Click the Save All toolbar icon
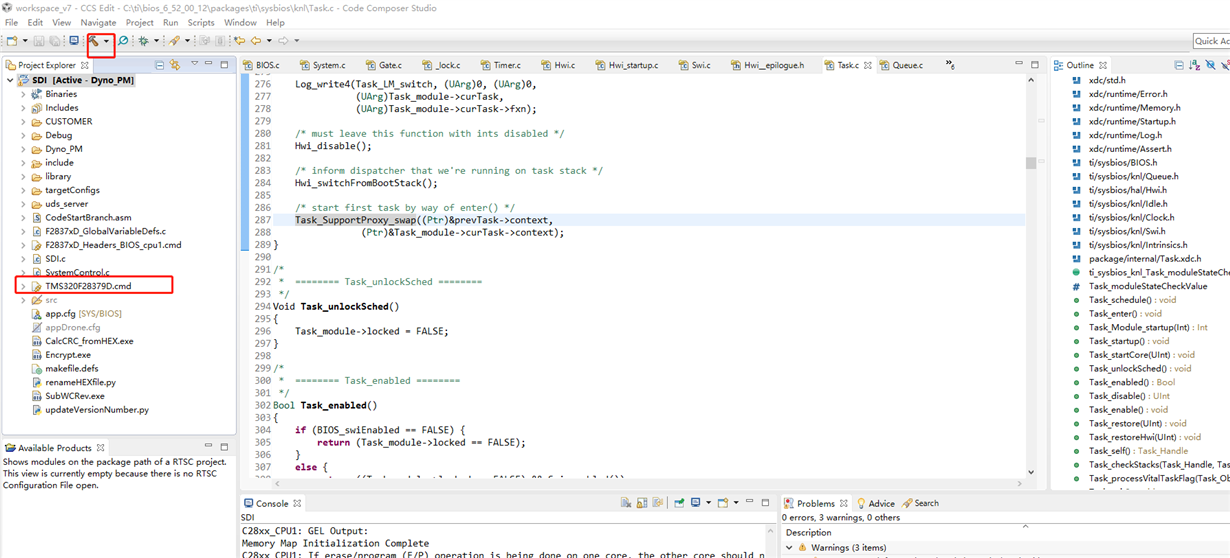This screenshot has height=558, width=1230. pyautogui.click(x=54, y=41)
